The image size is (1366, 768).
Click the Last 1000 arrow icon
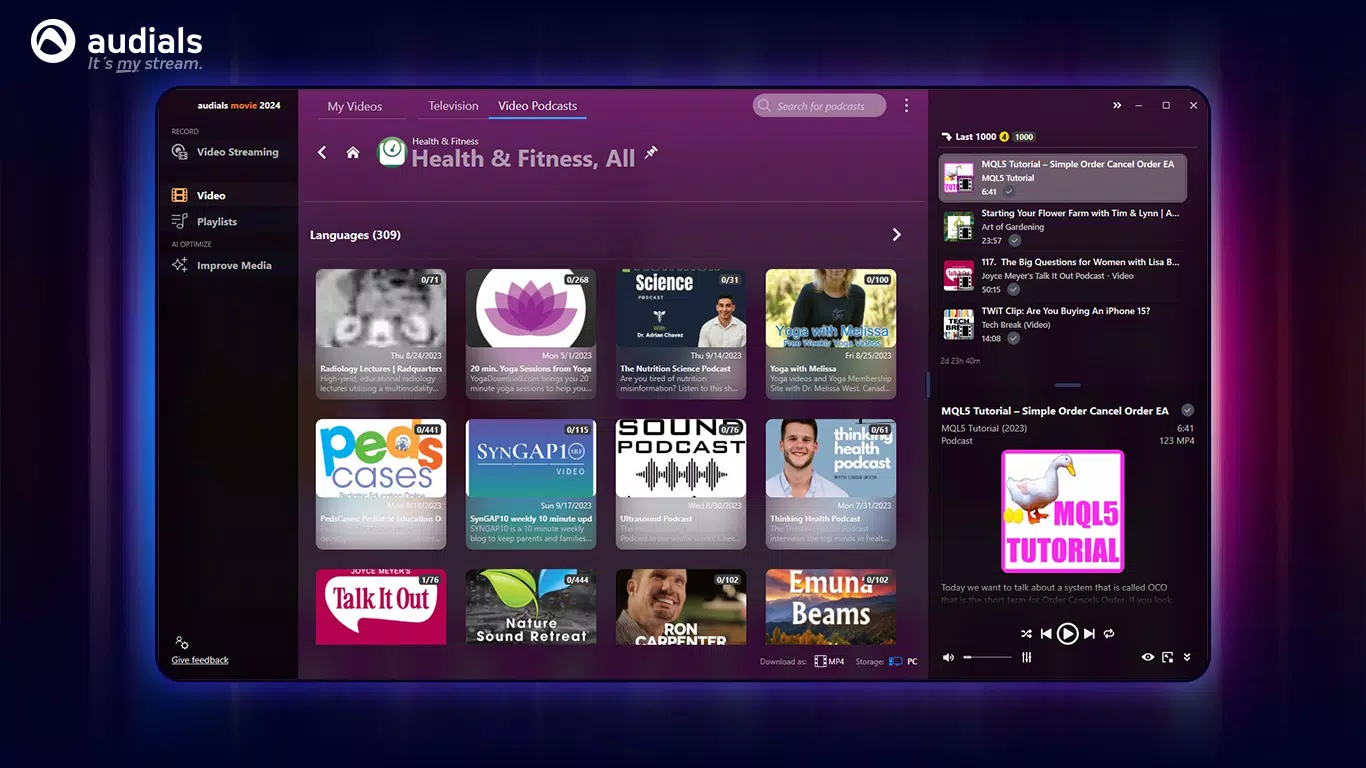tap(946, 137)
